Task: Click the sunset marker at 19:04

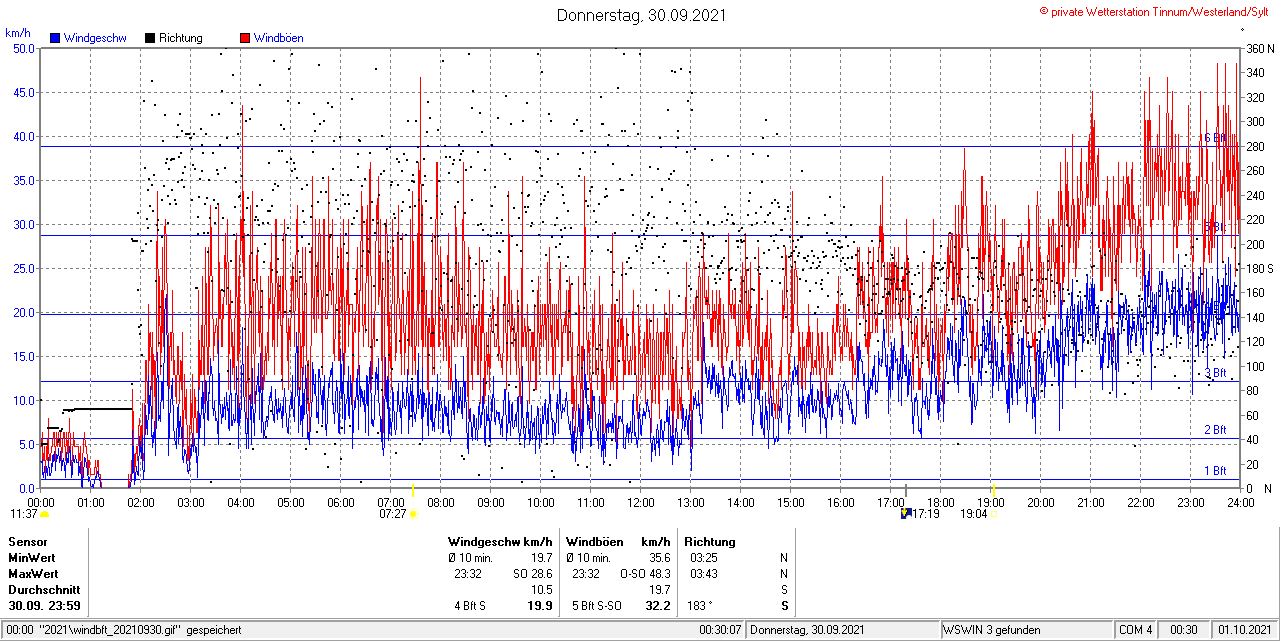Action: (994, 514)
